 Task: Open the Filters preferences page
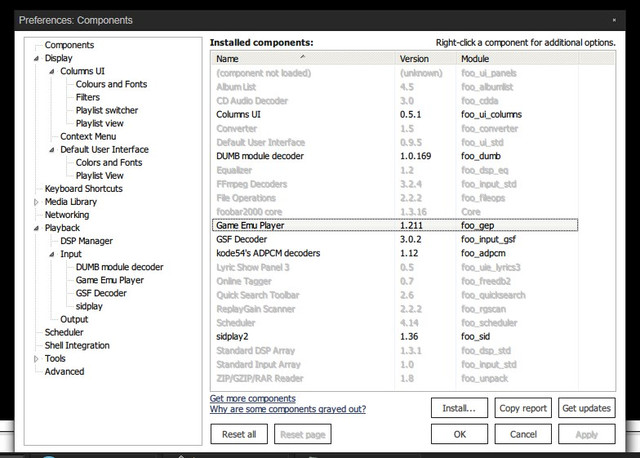pos(88,97)
